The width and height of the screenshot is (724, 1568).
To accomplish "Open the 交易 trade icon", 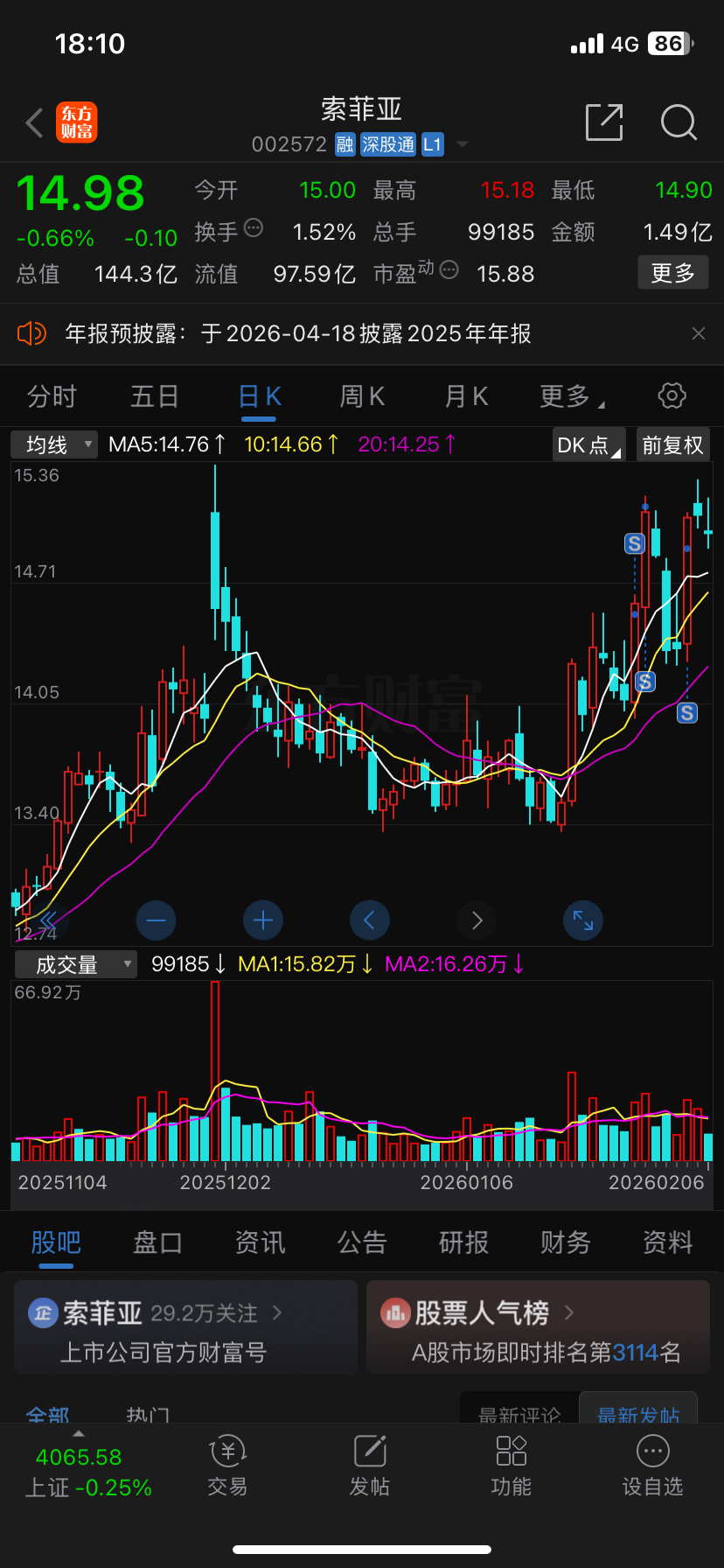I will coord(227,1466).
